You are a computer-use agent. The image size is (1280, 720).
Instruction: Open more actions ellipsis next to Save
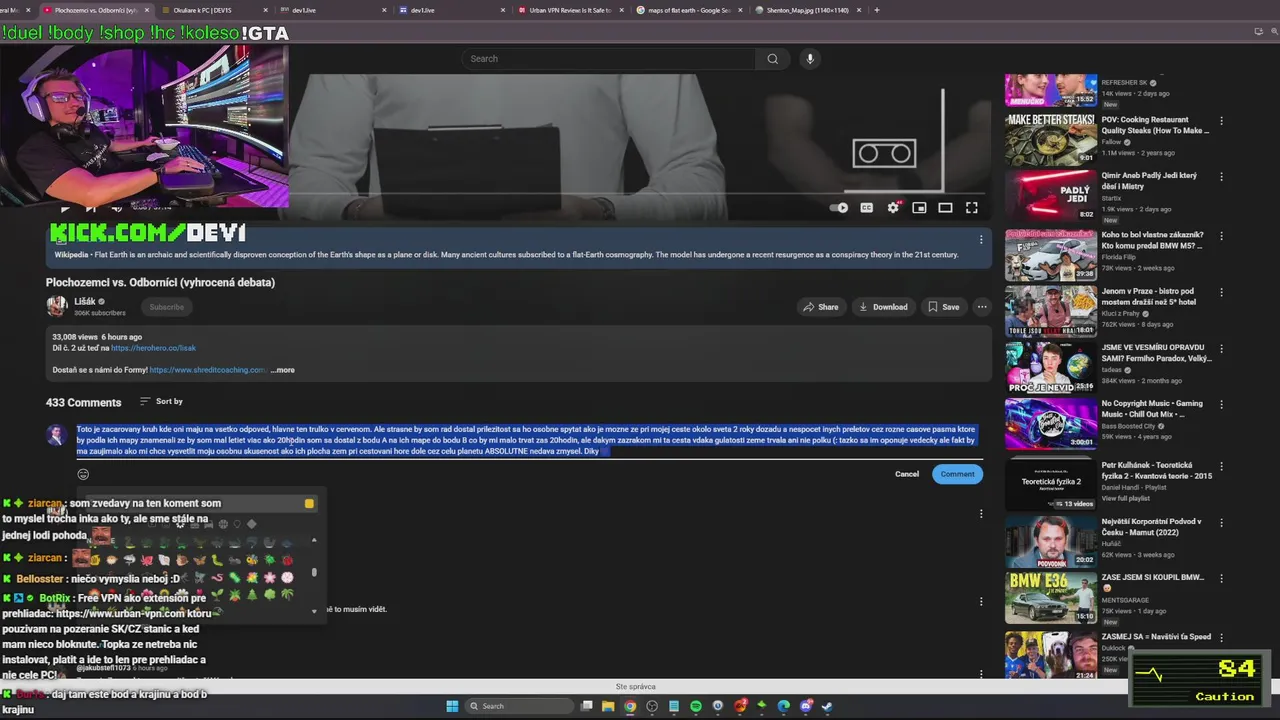click(x=982, y=307)
